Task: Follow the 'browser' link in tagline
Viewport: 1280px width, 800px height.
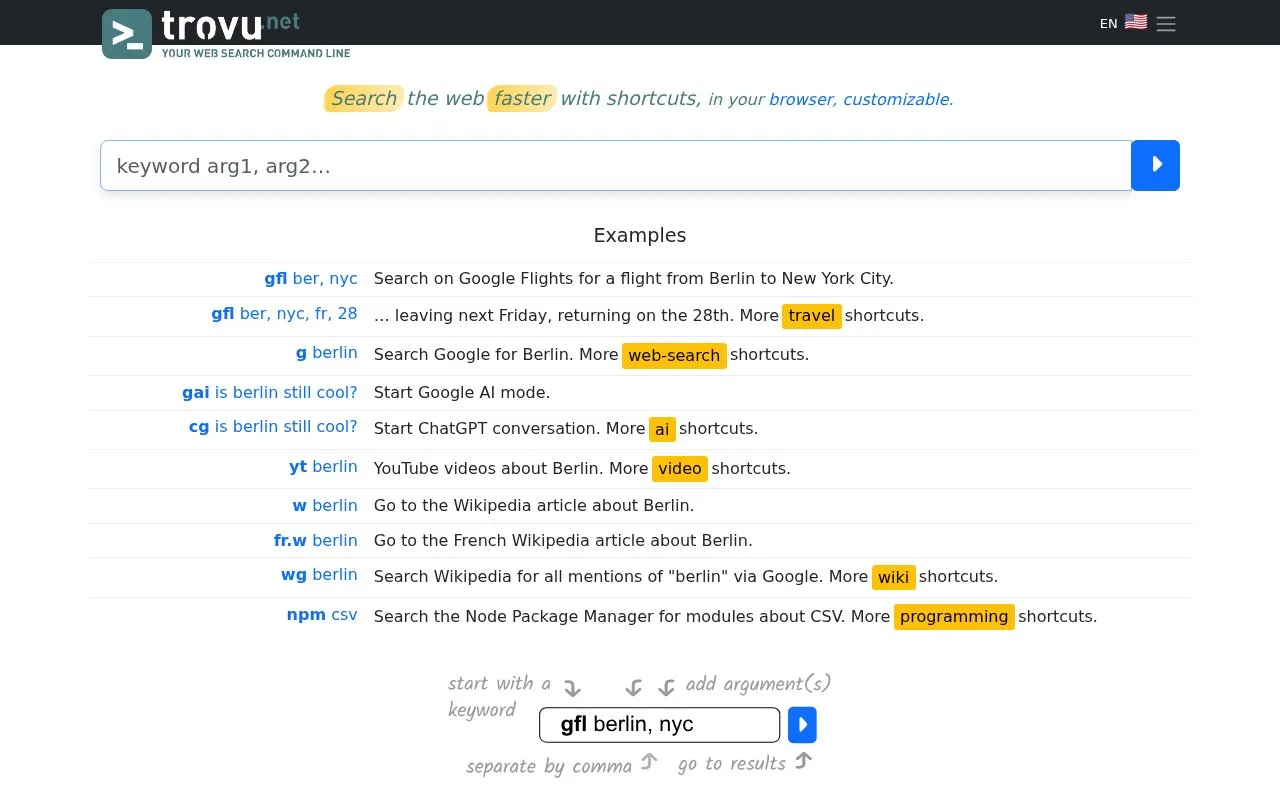Action: pos(801,99)
